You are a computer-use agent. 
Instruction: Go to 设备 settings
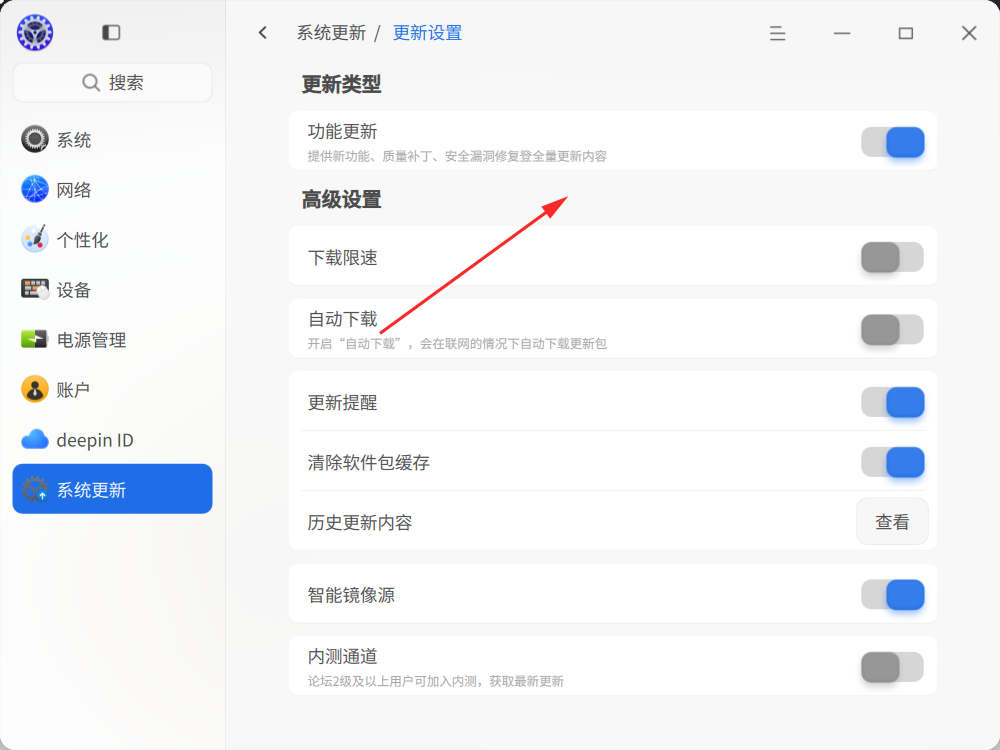click(x=112, y=290)
